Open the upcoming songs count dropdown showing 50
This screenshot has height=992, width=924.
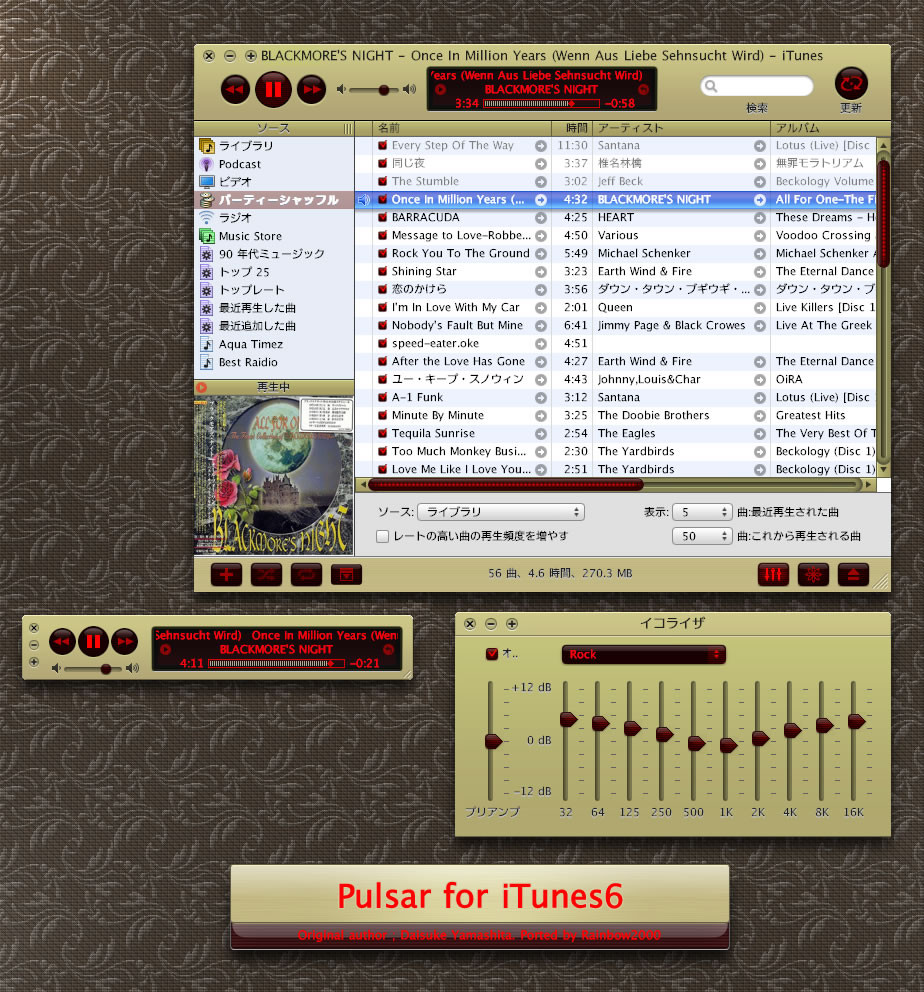pos(702,536)
